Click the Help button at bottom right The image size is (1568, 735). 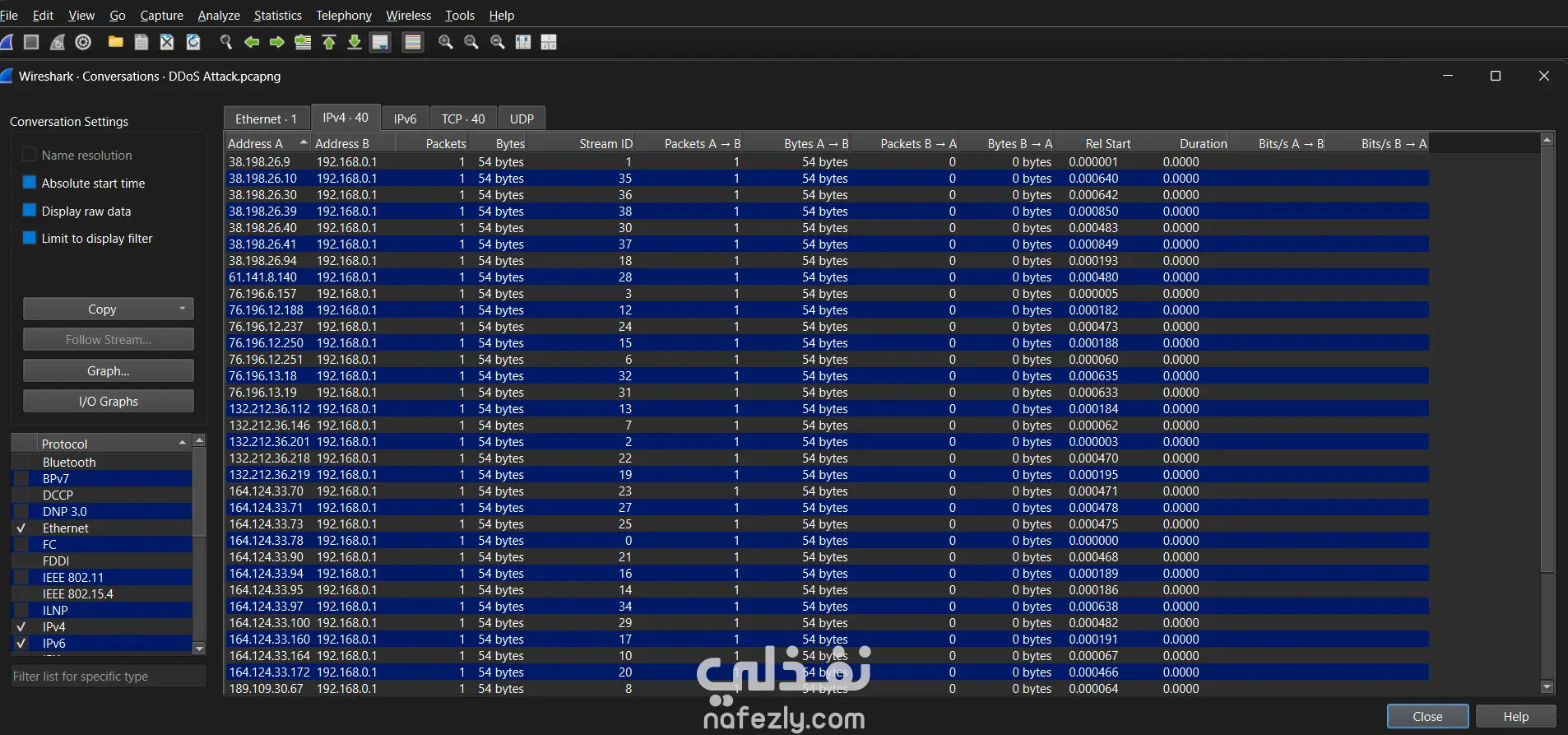pos(1515,716)
